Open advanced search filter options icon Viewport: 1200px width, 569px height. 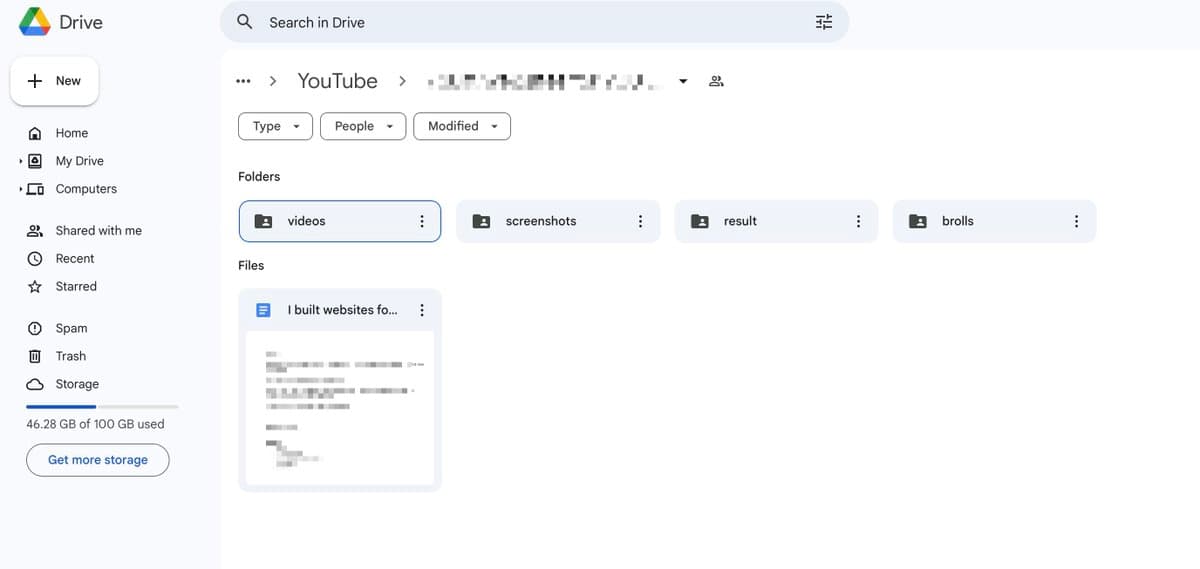click(x=824, y=22)
